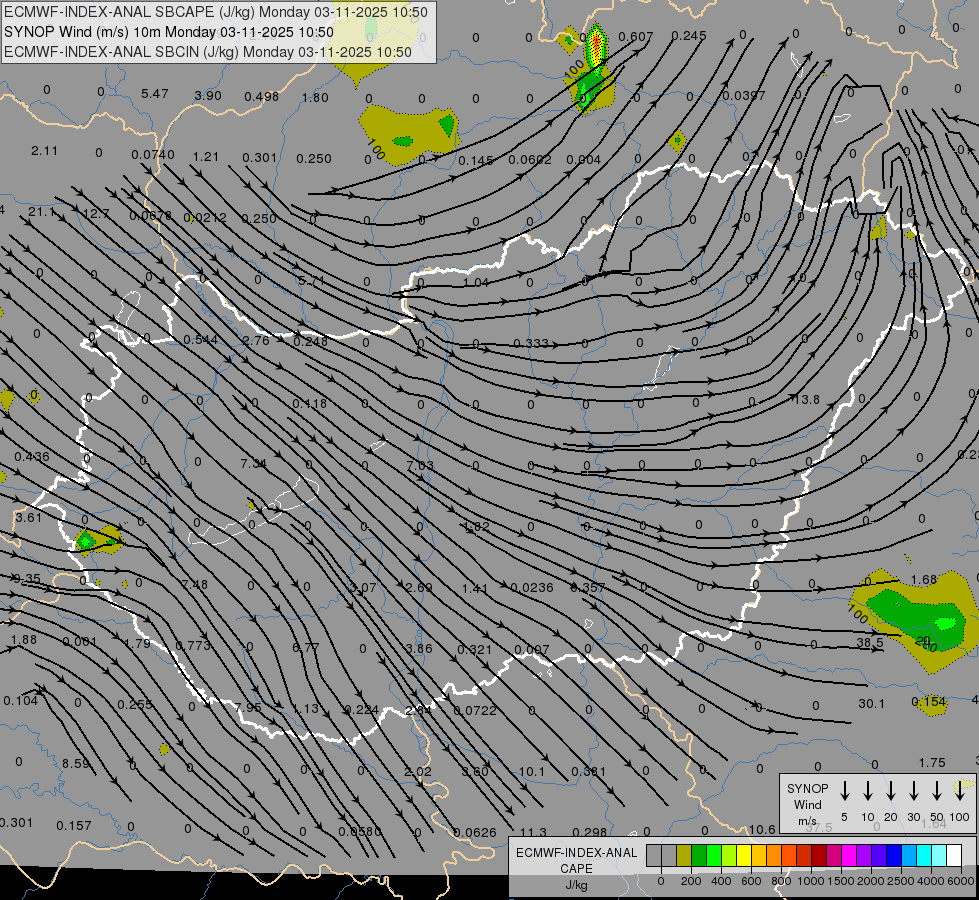Image resolution: width=979 pixels, height=900 pixels.
Task: Click the SBCIN value 0.0722
Action: tap(475, 710)
